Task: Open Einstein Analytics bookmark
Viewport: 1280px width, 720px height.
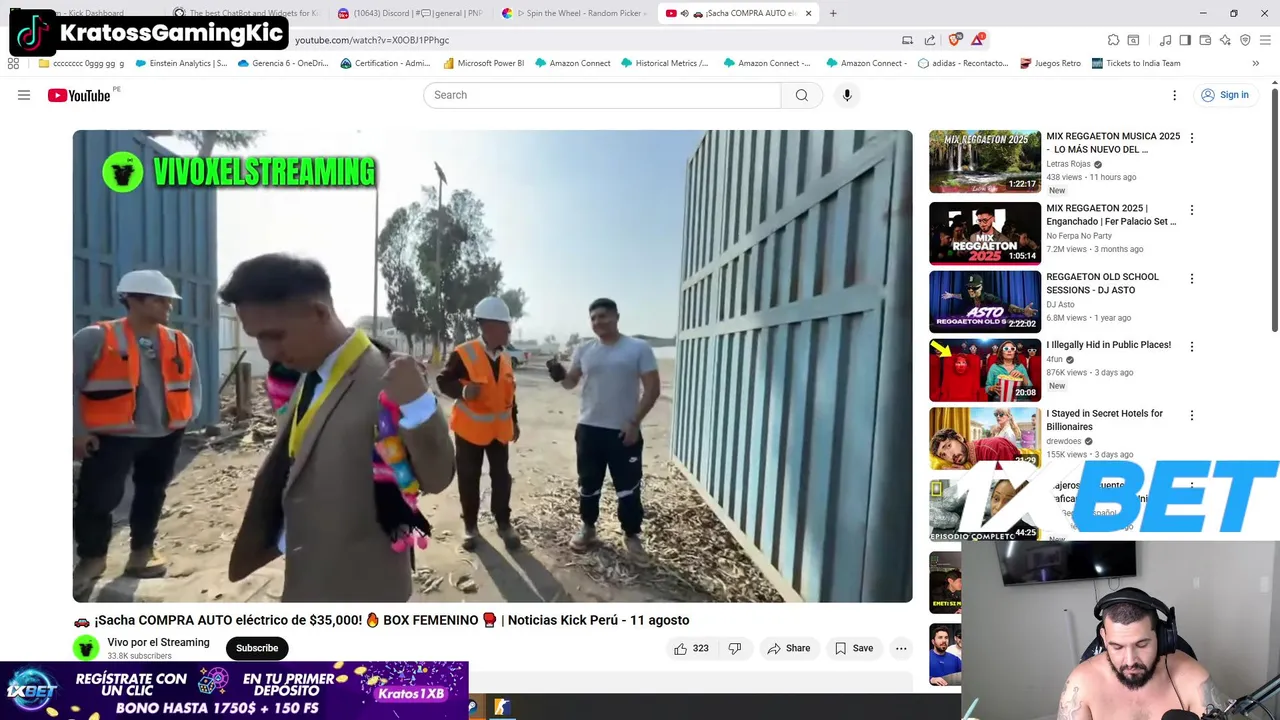Action: (181, 63)
